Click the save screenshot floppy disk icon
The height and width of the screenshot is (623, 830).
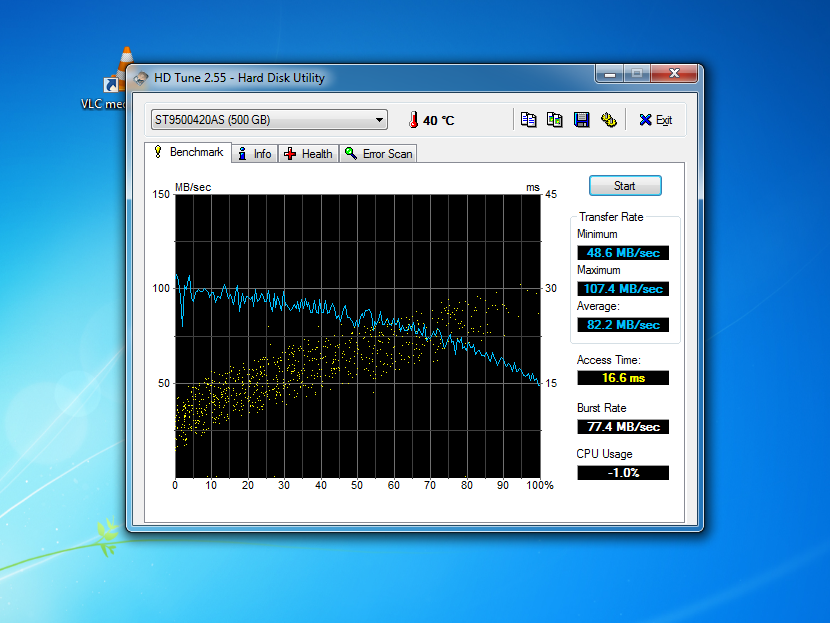[x=582, y=120]
